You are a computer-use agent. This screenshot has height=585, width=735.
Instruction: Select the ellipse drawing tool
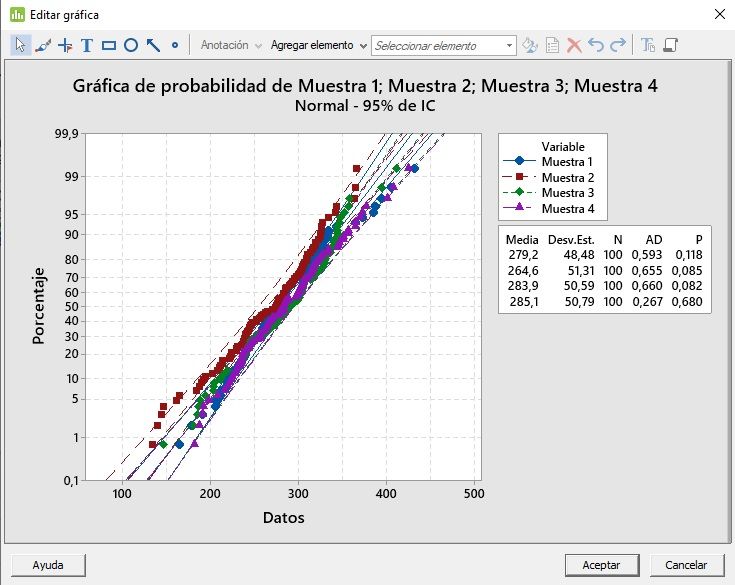click(131, 45)
